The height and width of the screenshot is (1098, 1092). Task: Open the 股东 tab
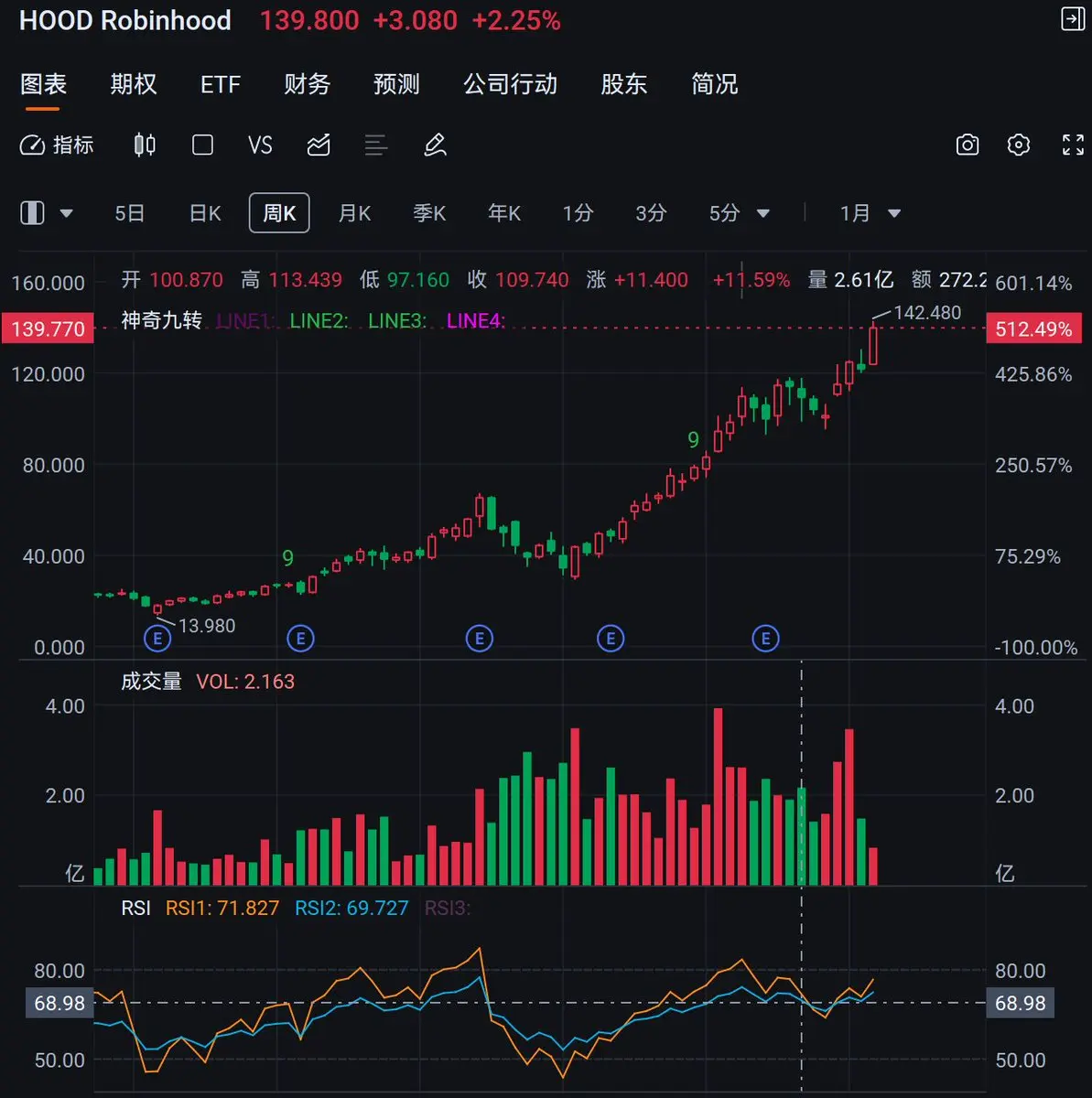[623, 84]
